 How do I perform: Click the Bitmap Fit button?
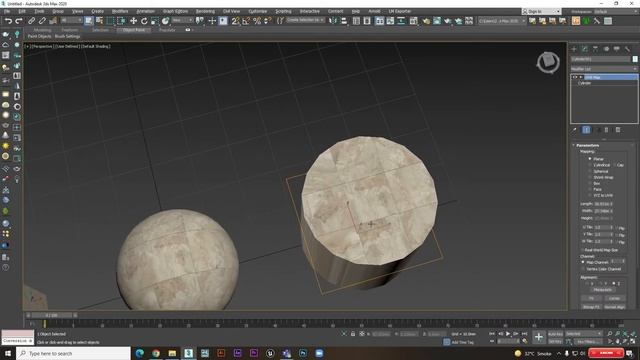591,307
